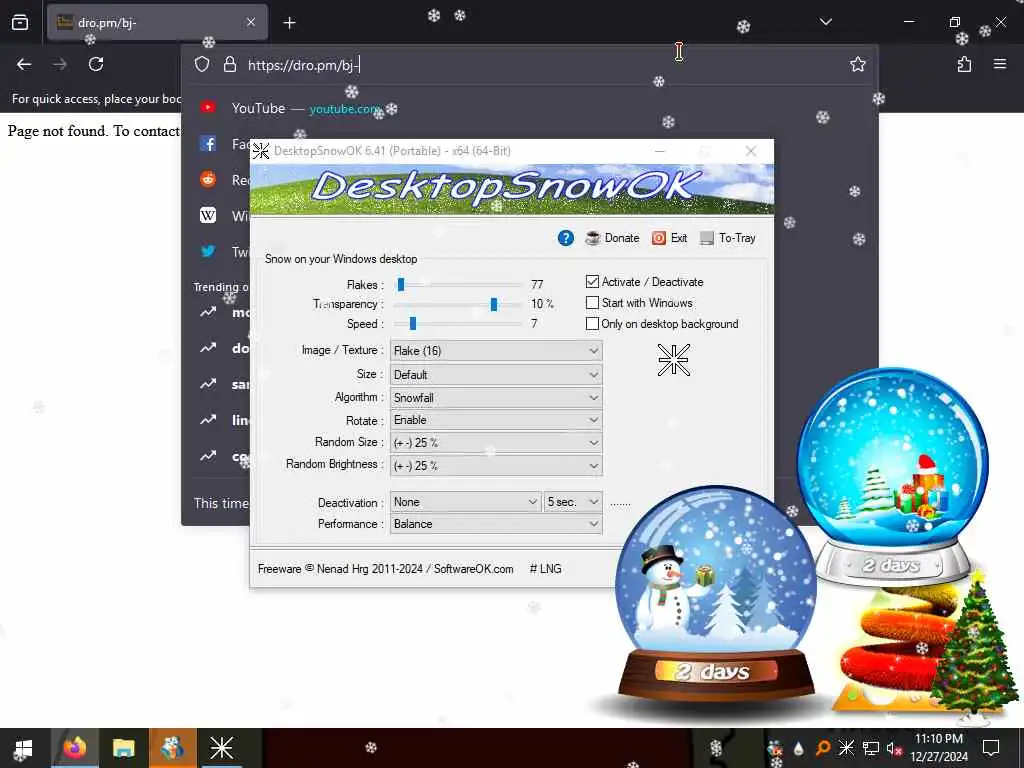Open the Random Size dropdown
The height and width of the screenshot is (768, 1024).
(x=496, y=443)
